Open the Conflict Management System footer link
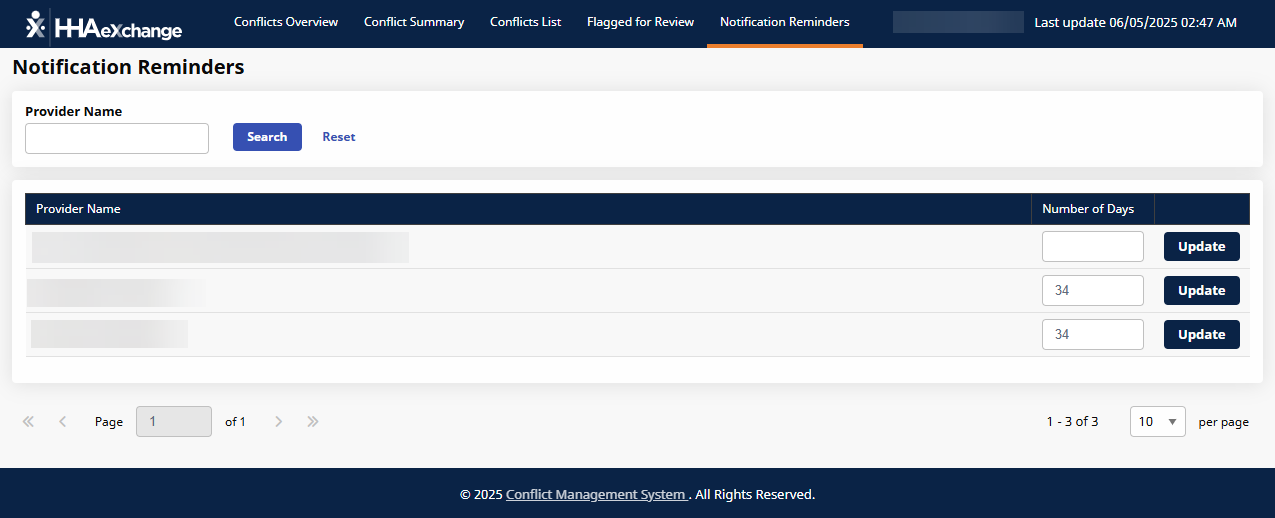Image resolution: width=1275 pixels, height=518 pixels. [596, 495]
